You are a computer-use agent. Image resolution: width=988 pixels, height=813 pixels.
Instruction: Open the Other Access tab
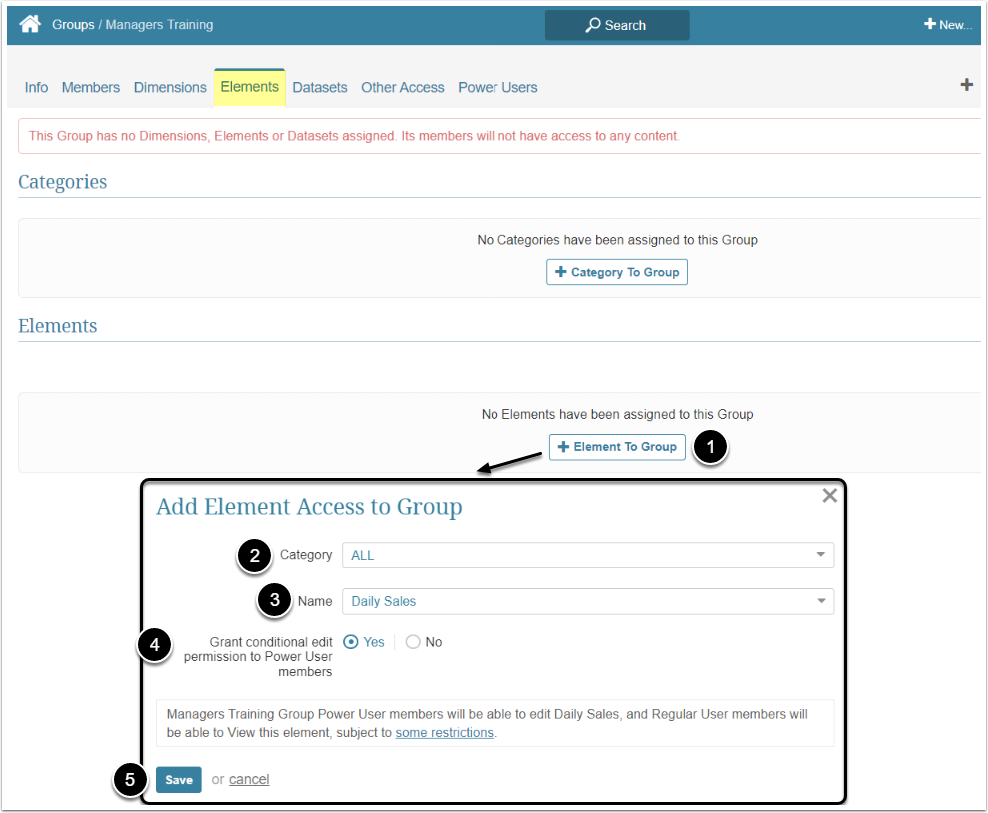[x=403, y=88]
